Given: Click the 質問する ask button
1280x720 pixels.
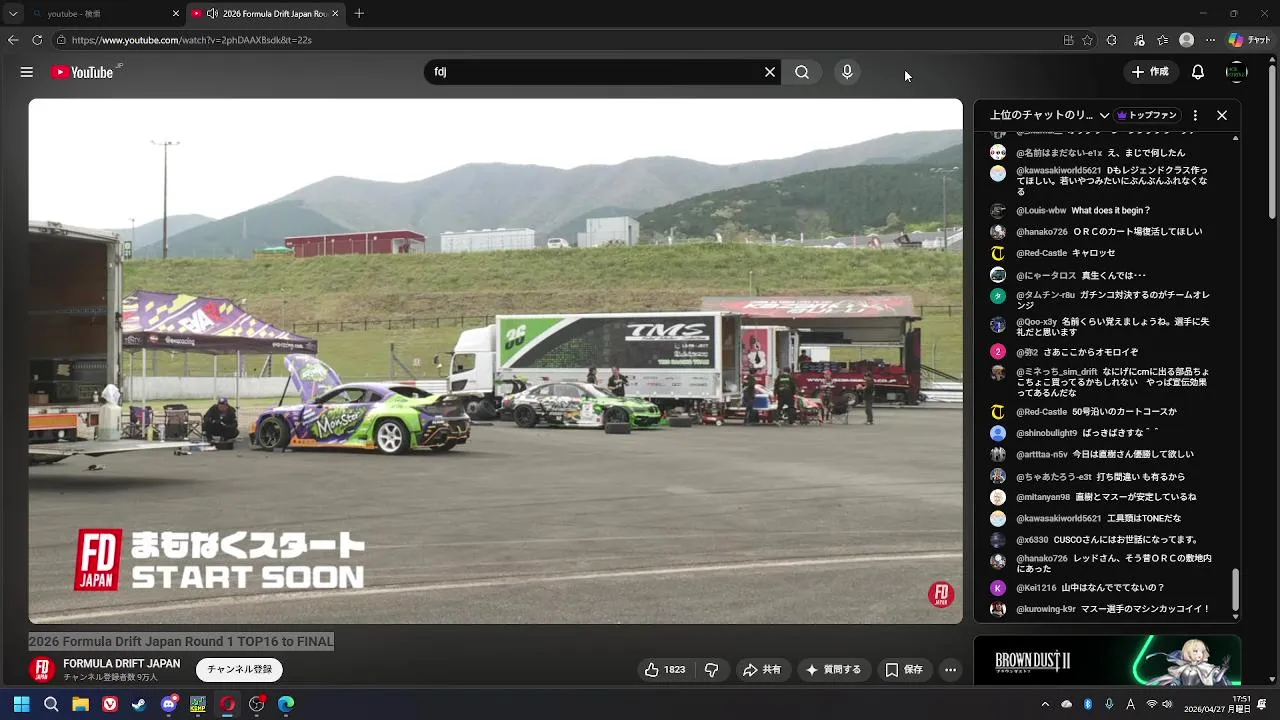Looking at the screenshot, I should (x=833, y=670).
